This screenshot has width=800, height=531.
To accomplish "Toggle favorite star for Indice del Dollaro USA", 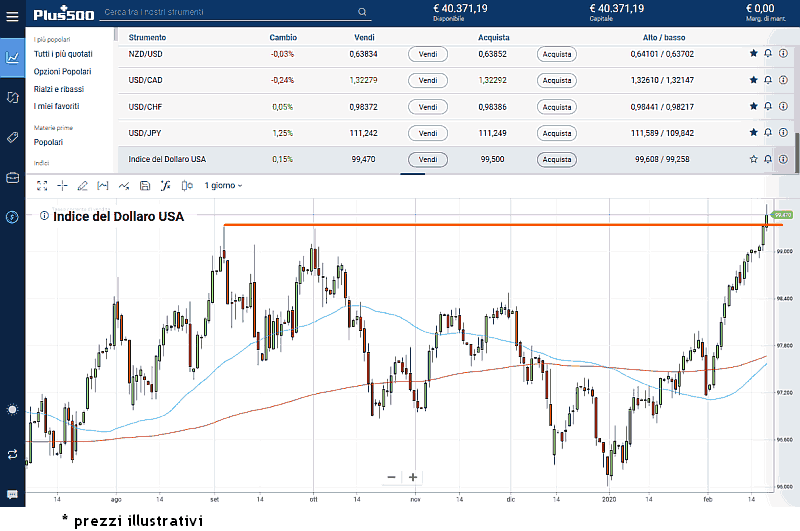I will [x=753, y=159].
